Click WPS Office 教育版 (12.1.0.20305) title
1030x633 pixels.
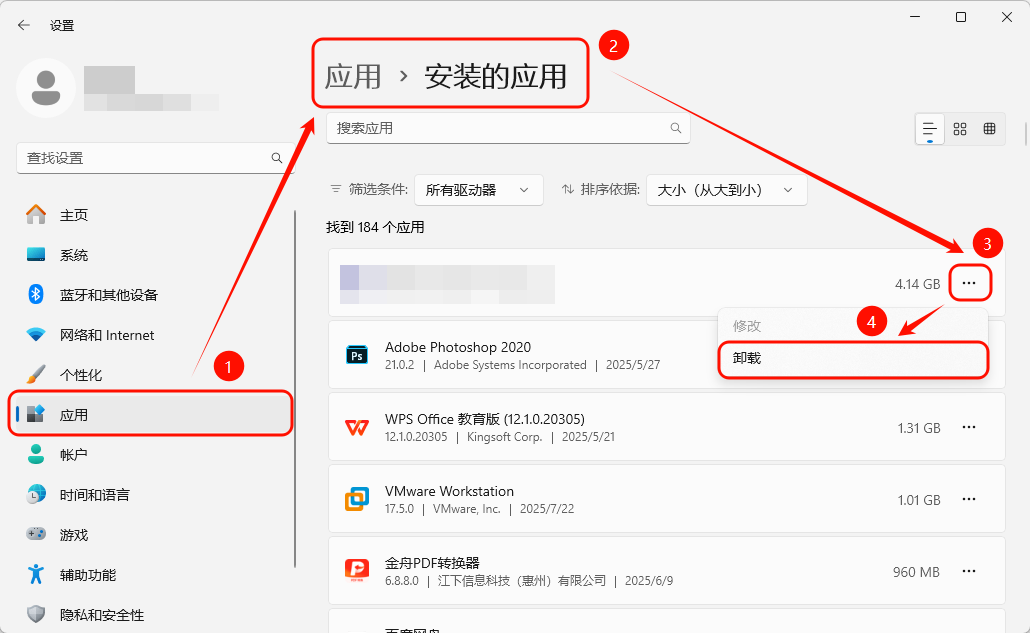pos(485,419)
